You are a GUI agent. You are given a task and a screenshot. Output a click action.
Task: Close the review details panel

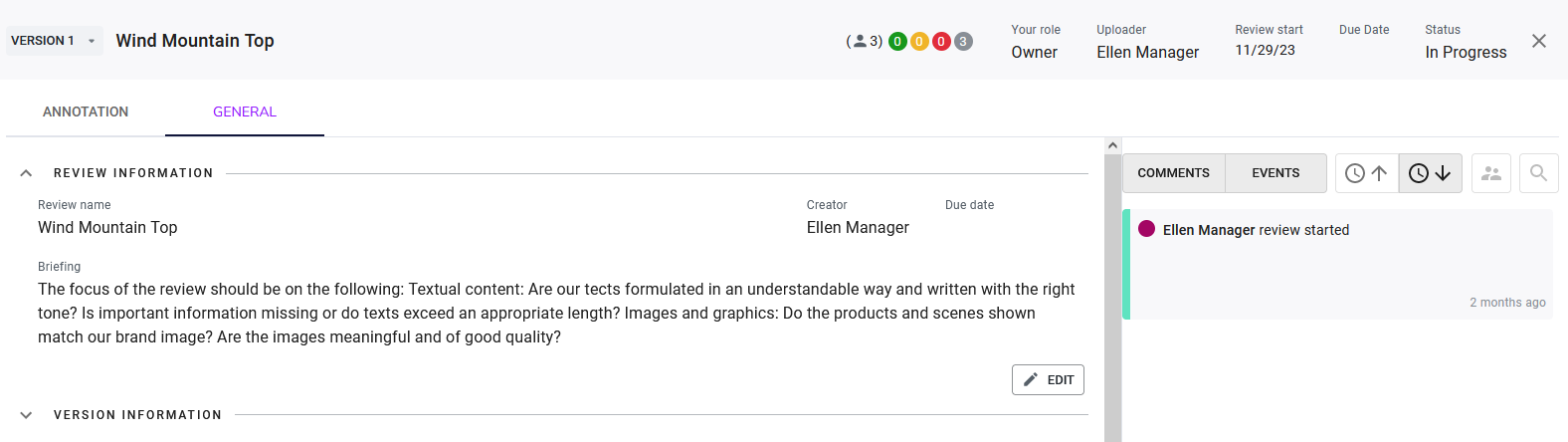1539,41
